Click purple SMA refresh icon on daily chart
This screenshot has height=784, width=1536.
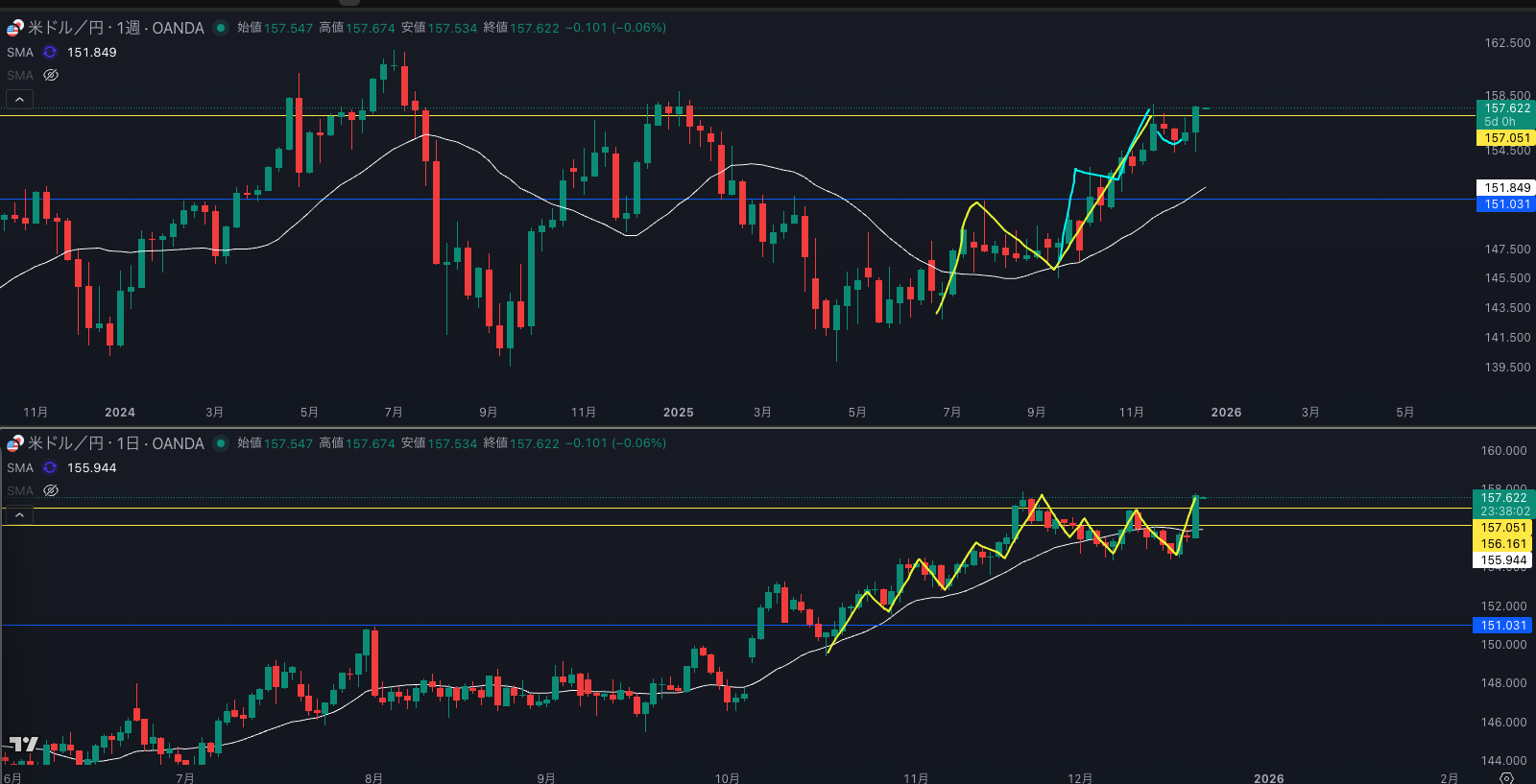[50, 468]
